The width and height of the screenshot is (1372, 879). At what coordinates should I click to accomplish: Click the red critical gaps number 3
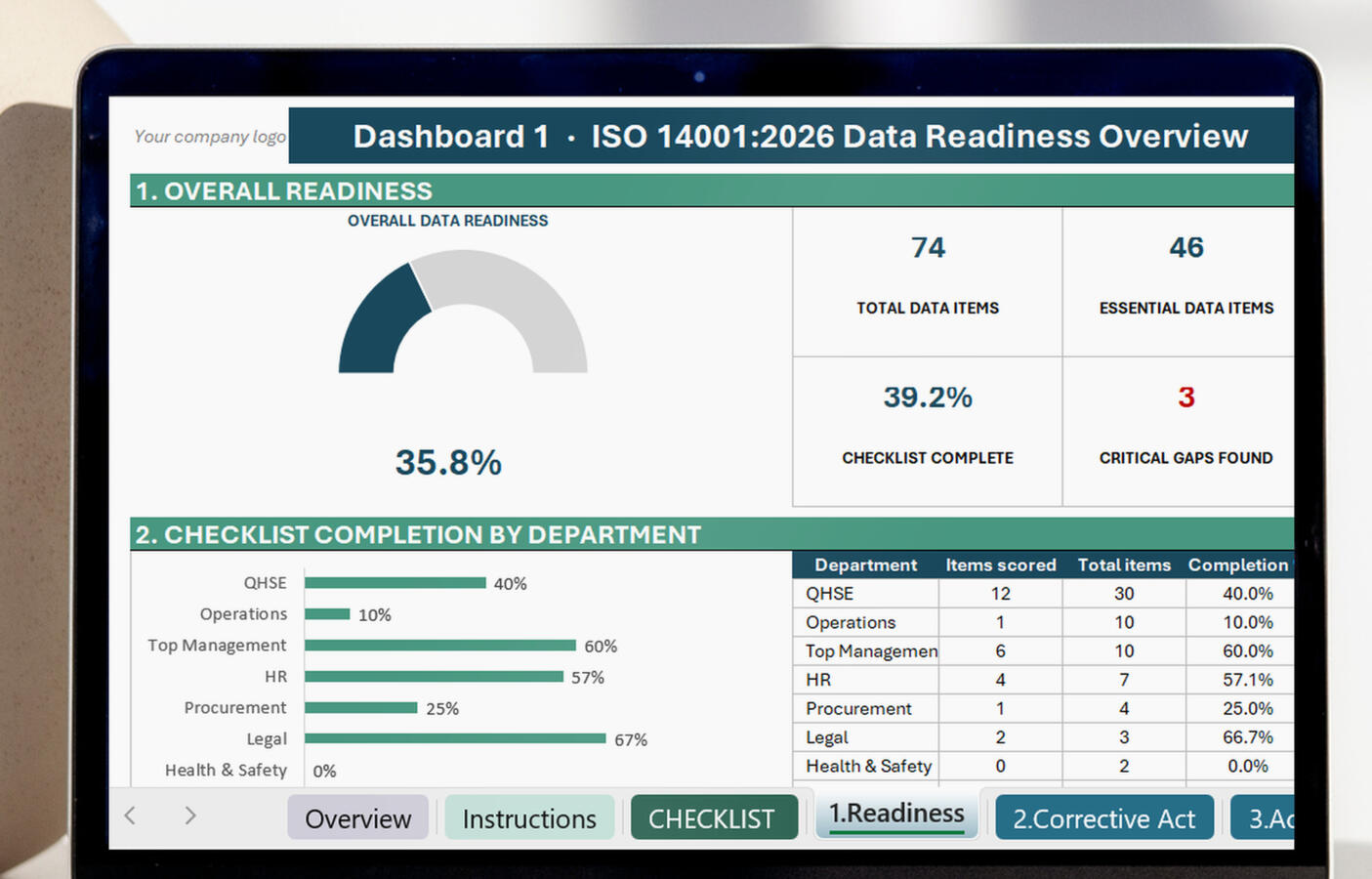1186,398
